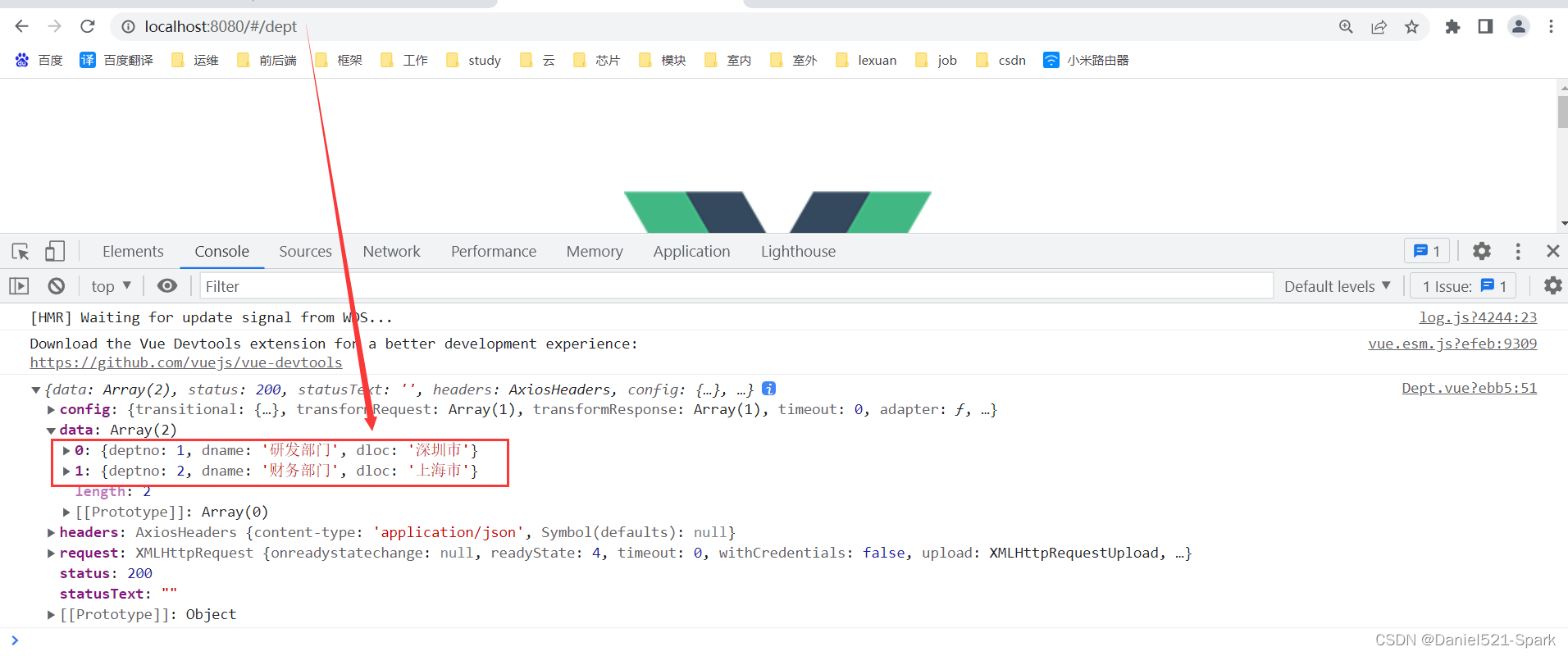Toggle device toolbar emulation

pyautogui.click(x=54, y=251)
